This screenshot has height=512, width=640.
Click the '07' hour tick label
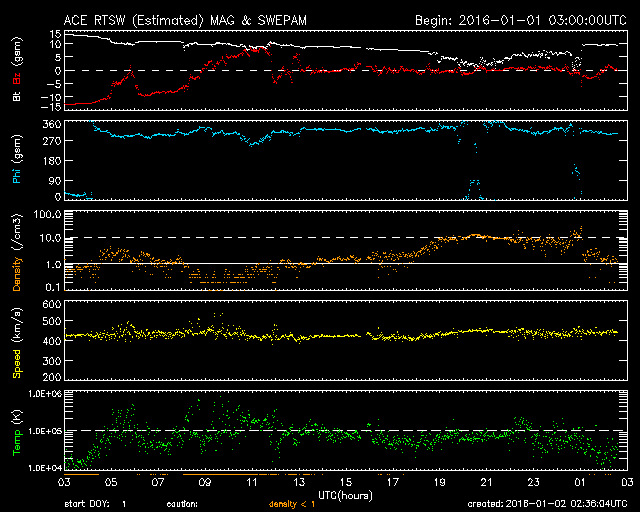[x=158, y=482]
